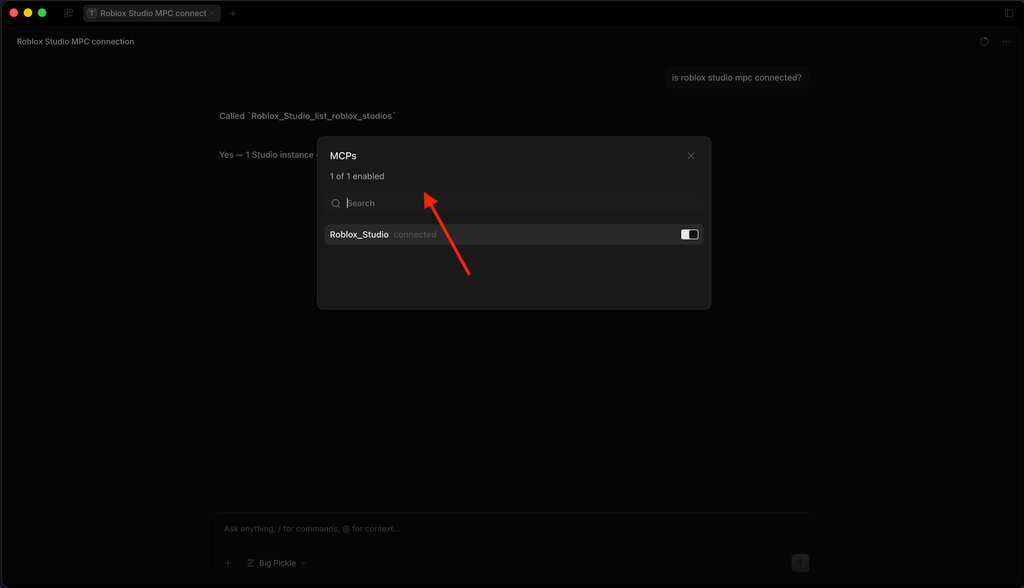
Task: Open the more options ellipsis menu
Action: (x=1006, y=41)
